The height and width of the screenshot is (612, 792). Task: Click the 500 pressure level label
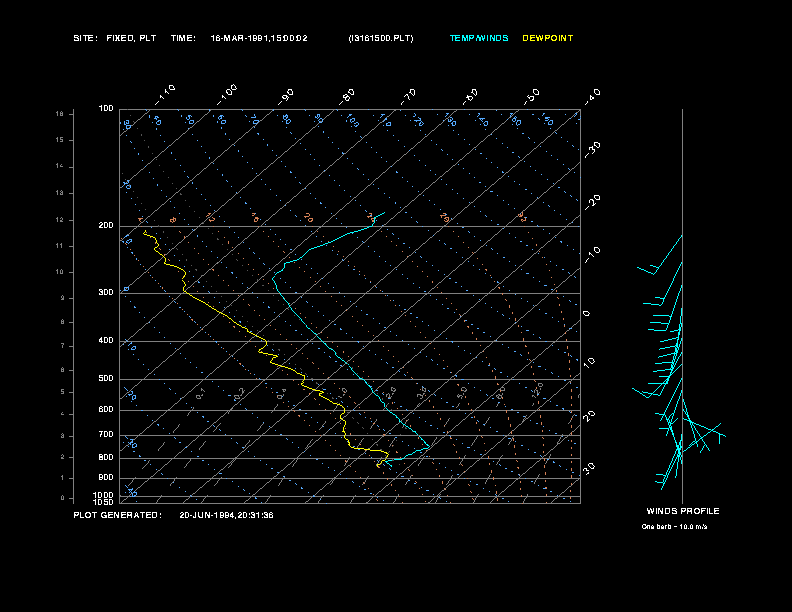(x=106, y=379)
